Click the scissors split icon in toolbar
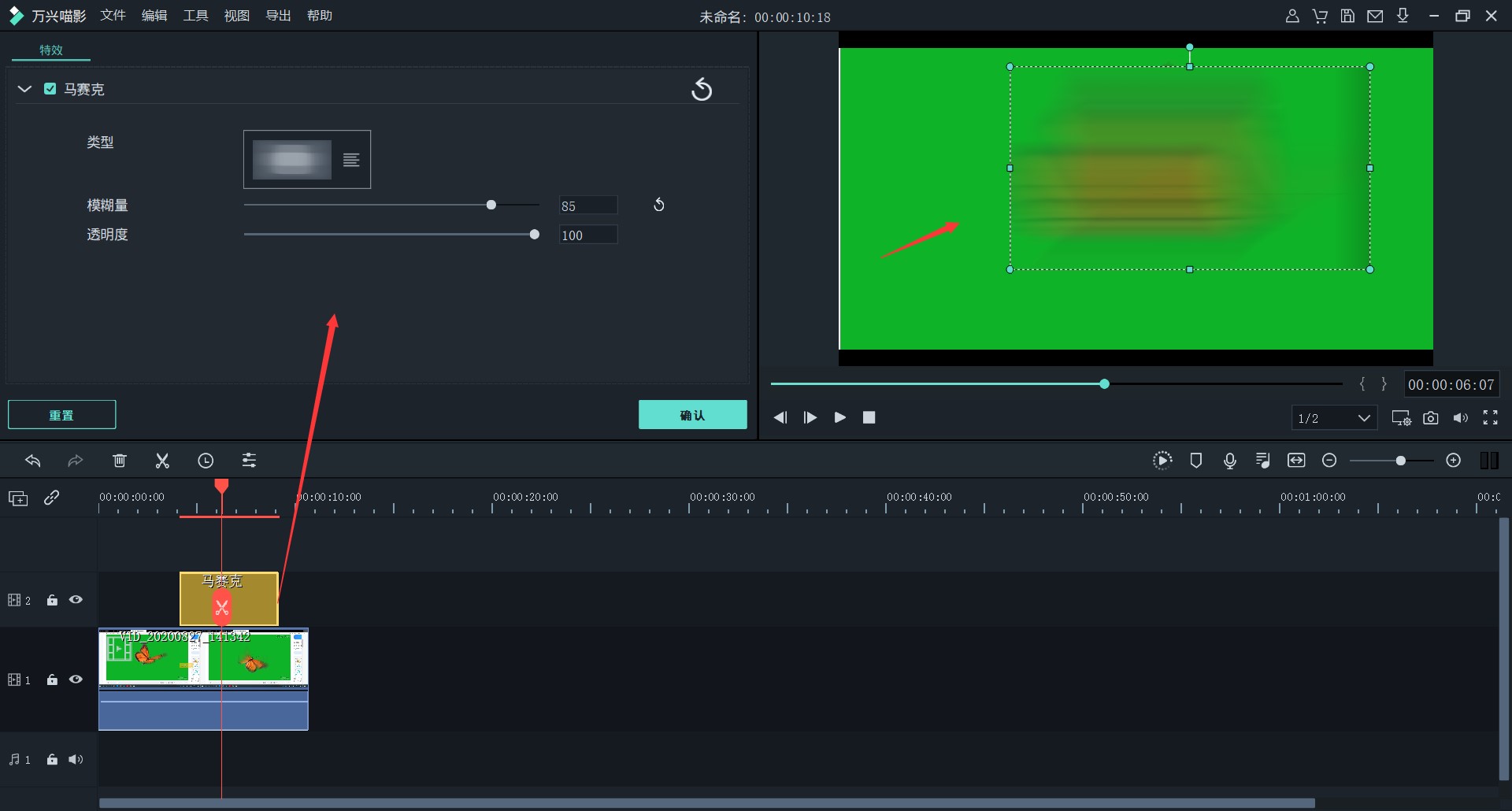1512x811 pixels. point(162,461)
